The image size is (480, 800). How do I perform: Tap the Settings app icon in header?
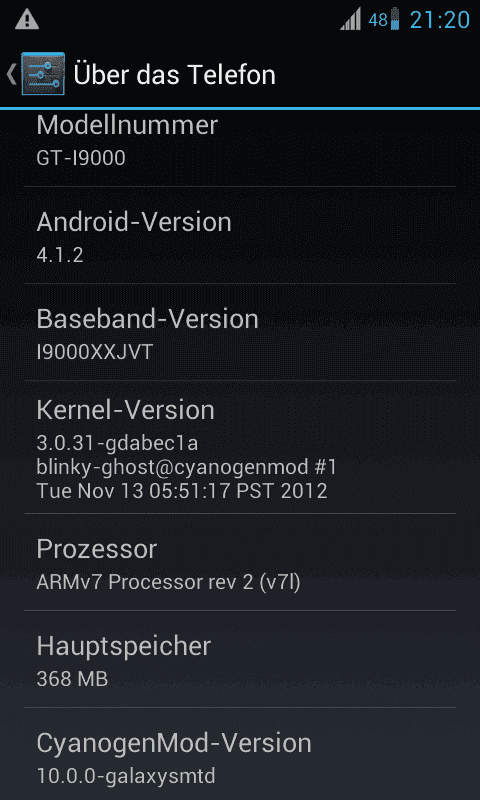click(x=43, y=74)
